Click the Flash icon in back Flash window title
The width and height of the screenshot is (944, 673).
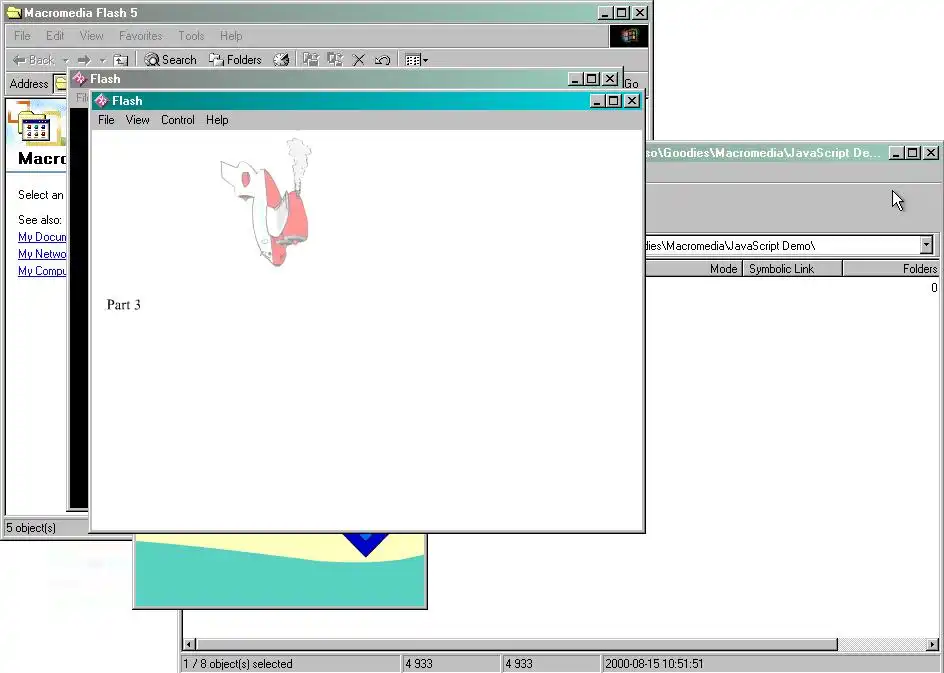tap(79, 79)
